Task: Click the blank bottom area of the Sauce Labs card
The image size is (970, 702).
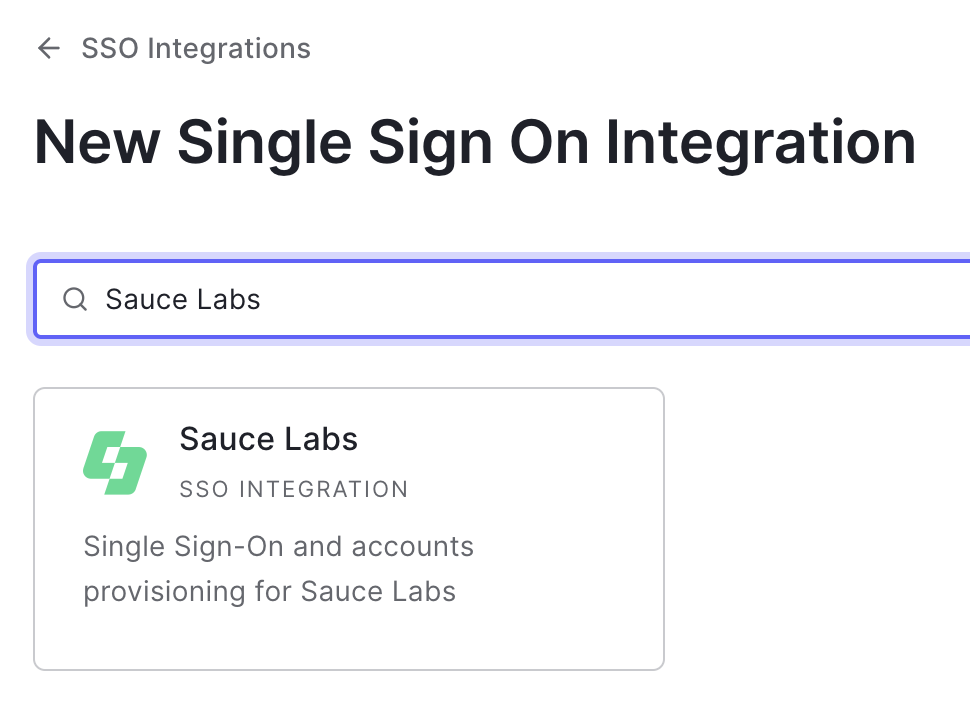Action: [x=349, y=638]
